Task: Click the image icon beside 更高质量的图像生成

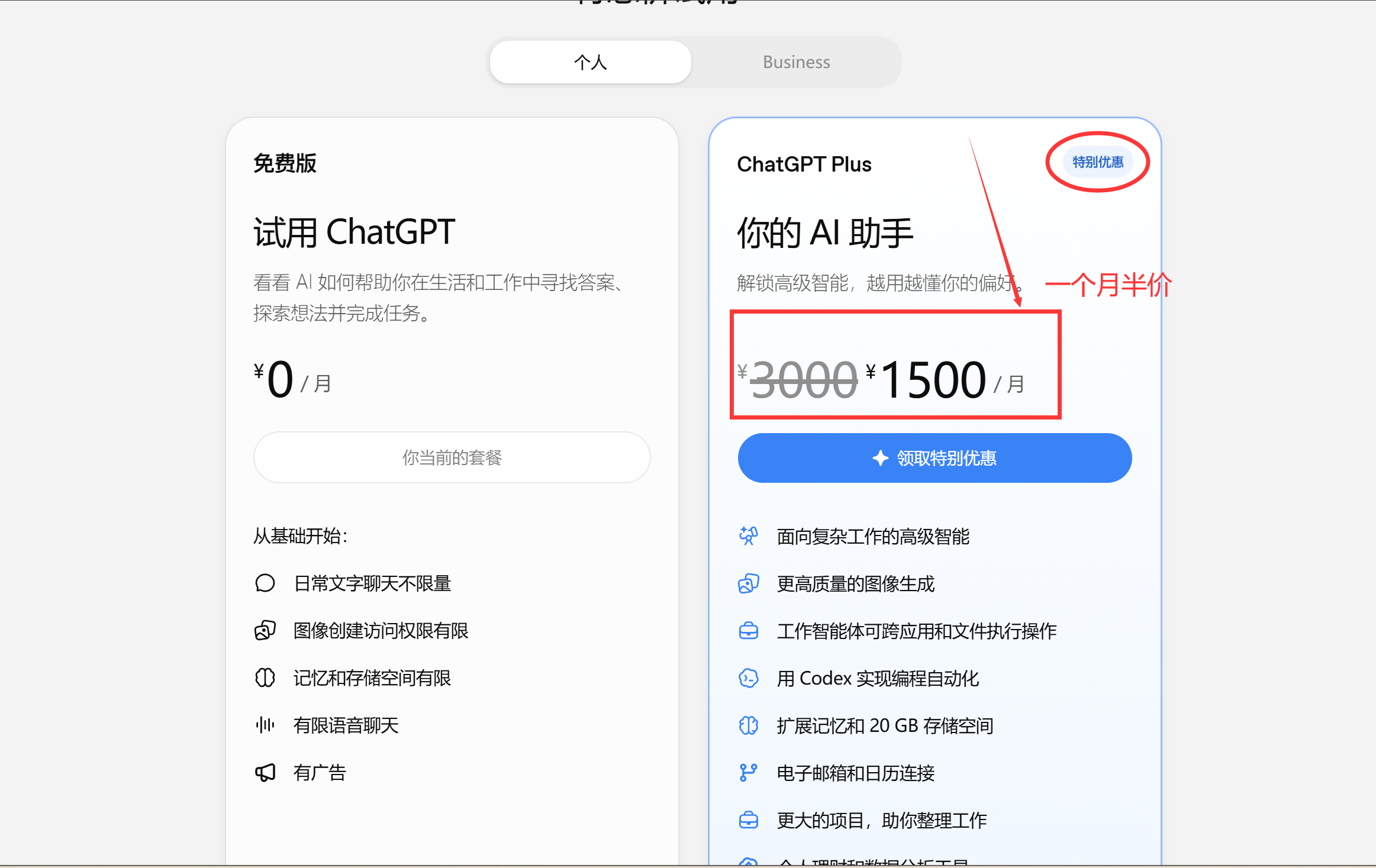Action: pos(749,583)
